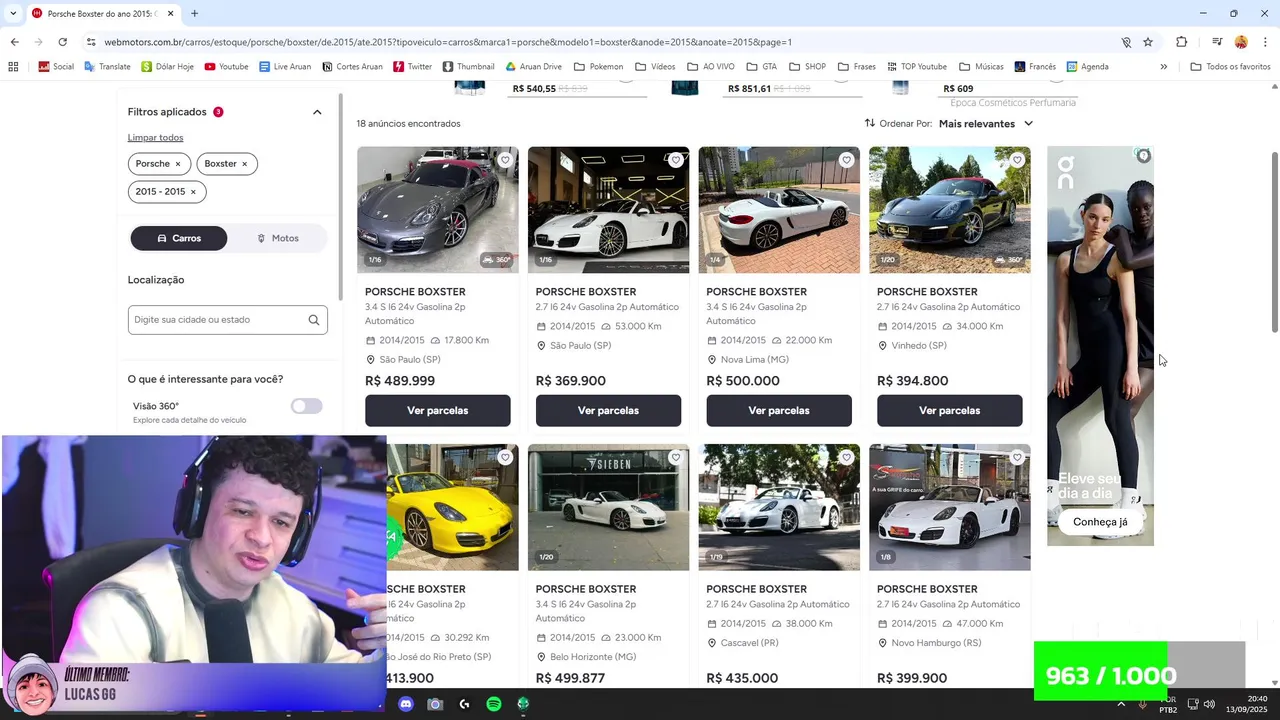Click Ver parcelas for the R$ 489.999 Boxster
Screen dimensions: 1280x720
tap(438, 411)
